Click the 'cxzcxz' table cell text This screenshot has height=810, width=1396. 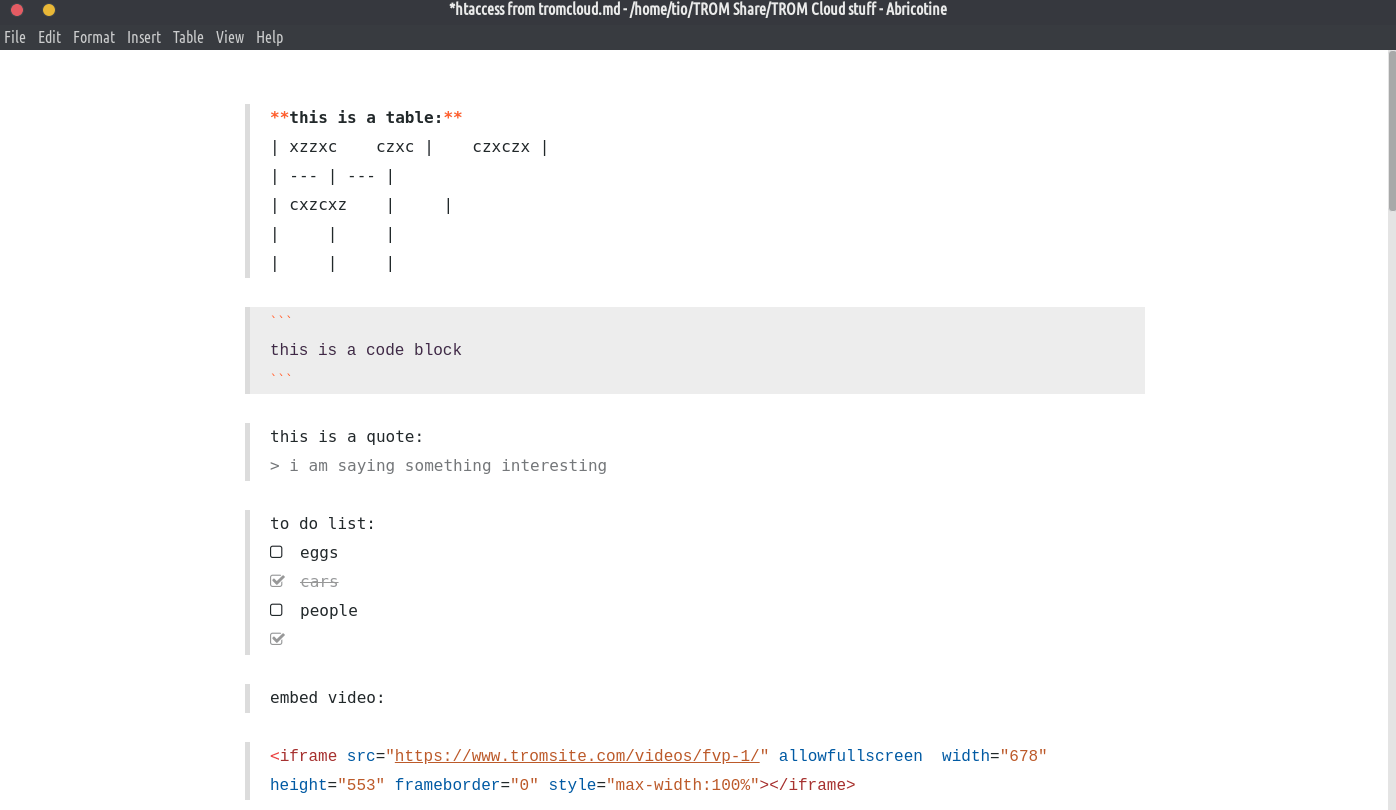(x=318, y=206)
